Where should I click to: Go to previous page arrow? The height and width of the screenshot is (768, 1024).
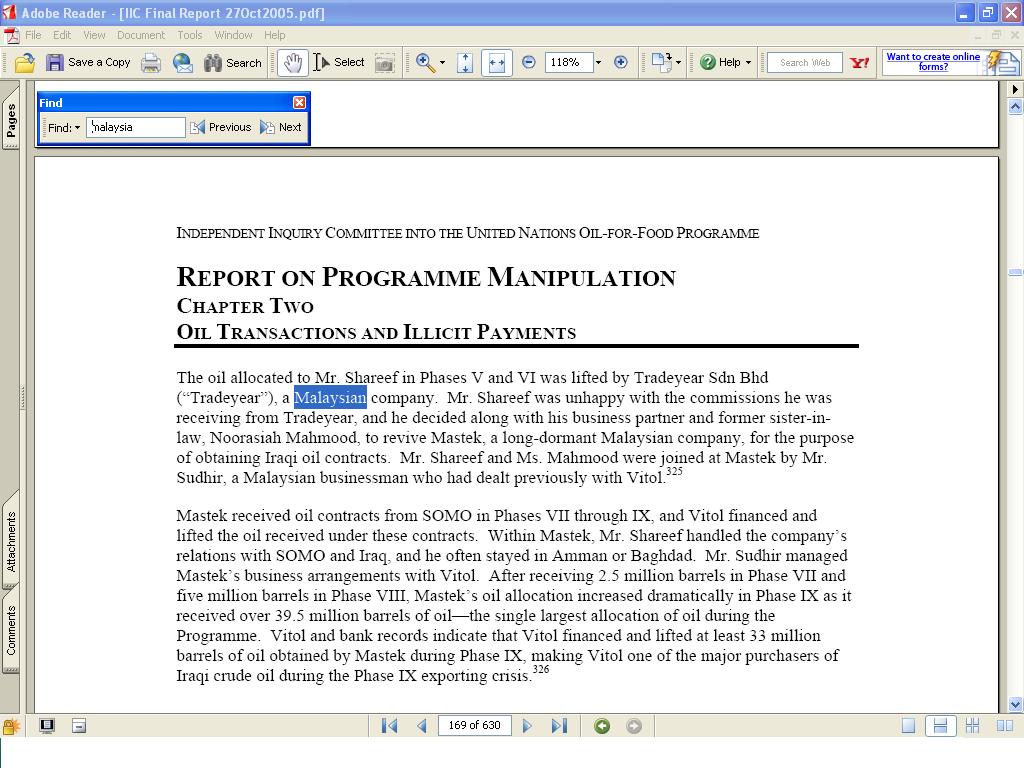pyautogui.click(x=422, y=726)
